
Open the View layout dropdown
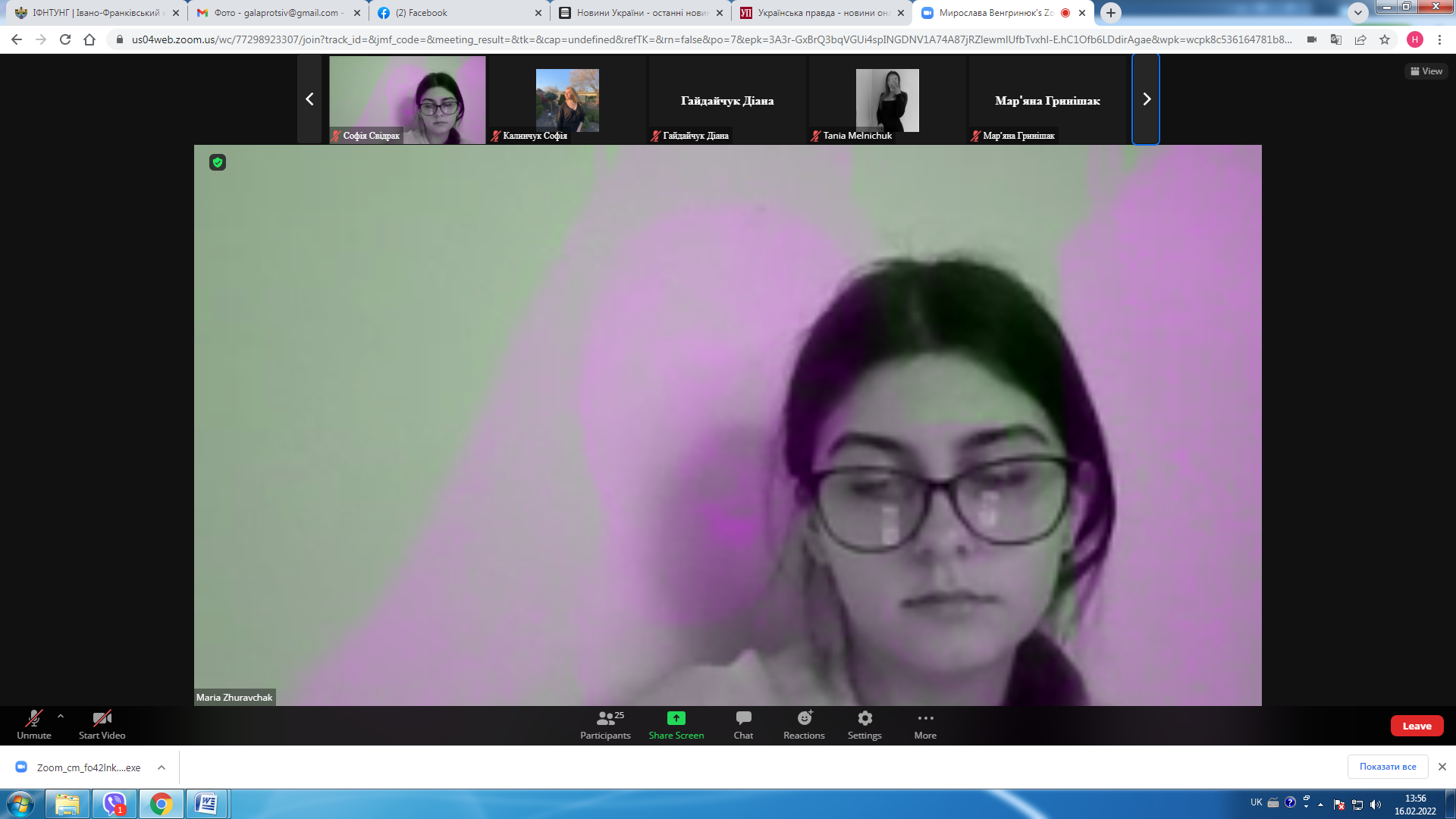1426,71
